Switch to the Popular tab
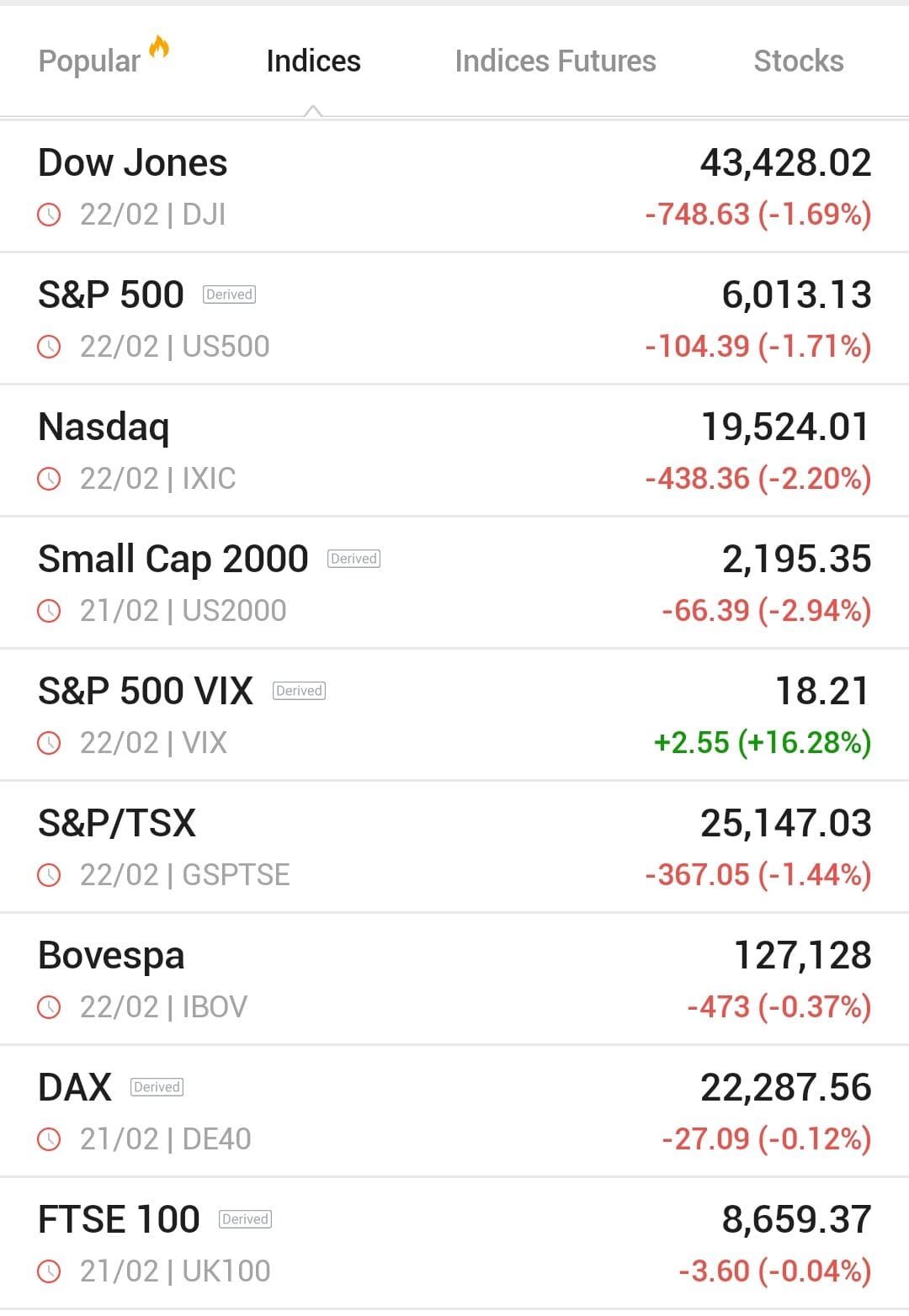 pos(90,61)
